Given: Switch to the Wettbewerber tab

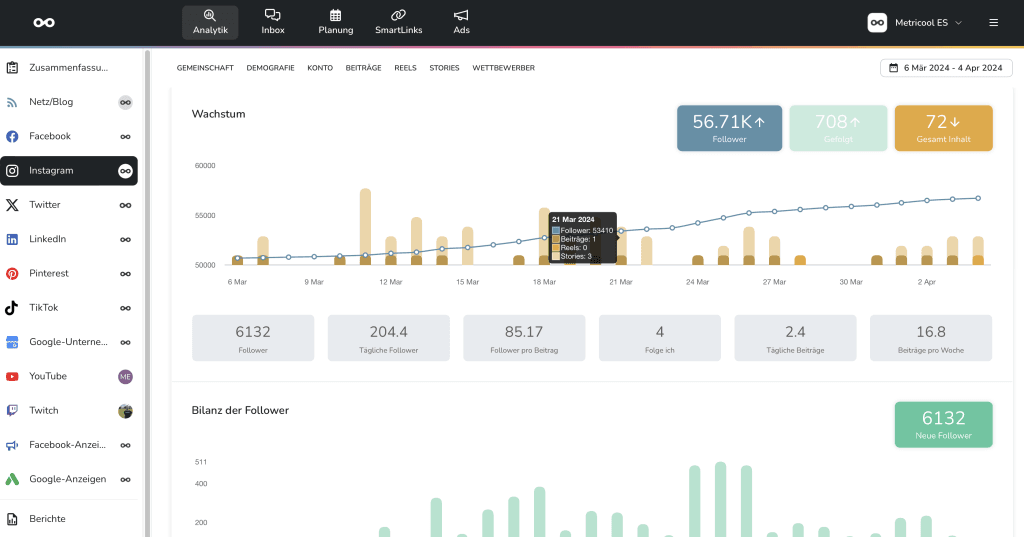Looking at the screenshot, I should [x=503, y=68].
